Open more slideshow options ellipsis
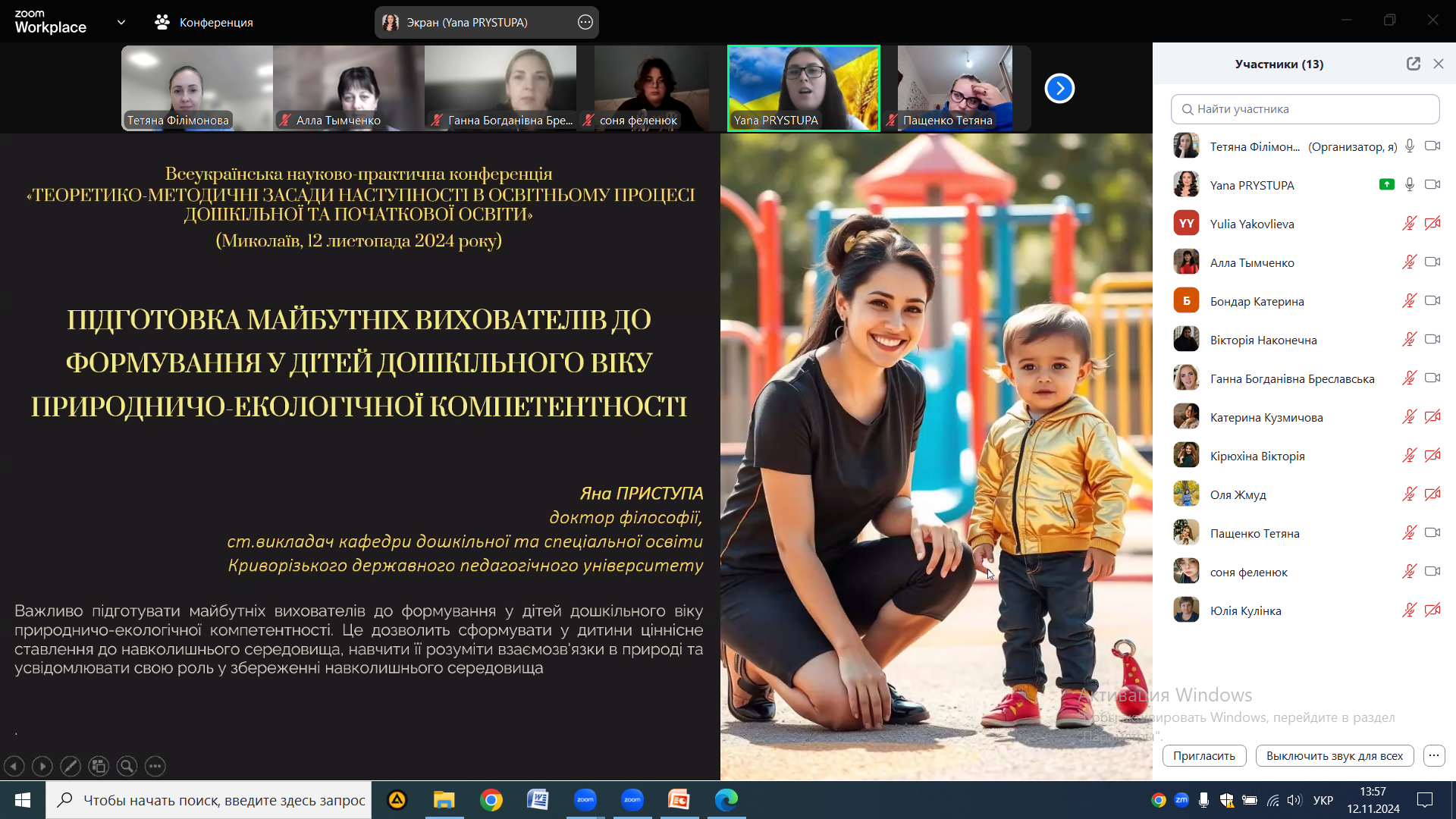The height and width of the screenshot is (819, 1456). [x=155, y=767]
